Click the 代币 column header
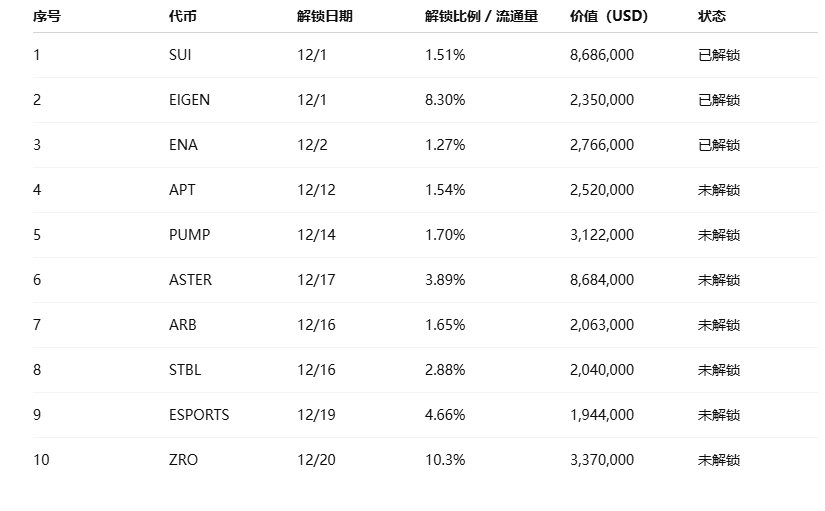Image resolution: width=825 pixels, height=511 pixels. (183, 16)
